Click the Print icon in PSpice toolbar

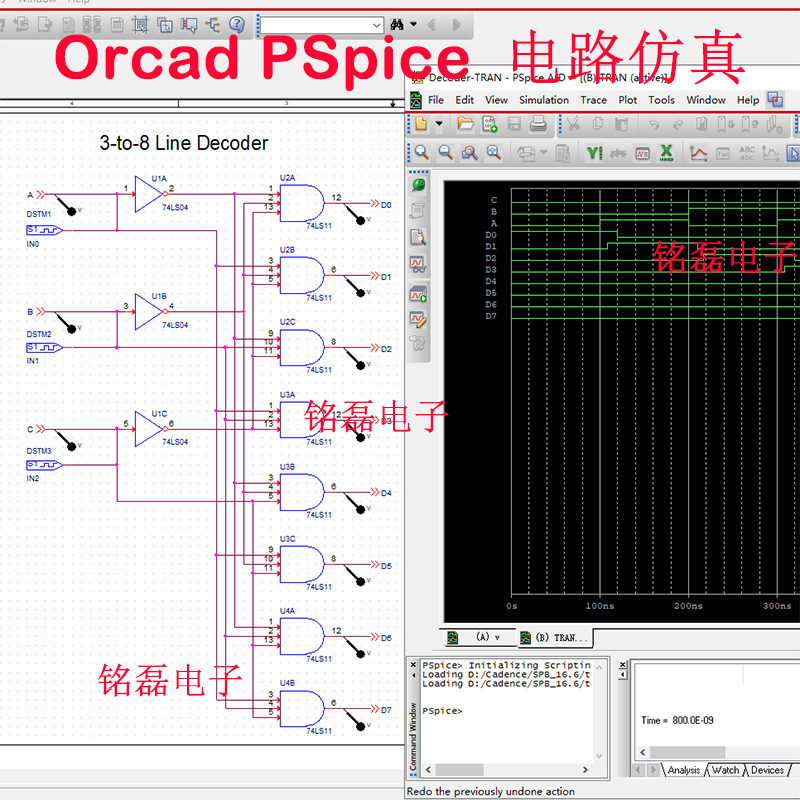click(x=538, y=124)
